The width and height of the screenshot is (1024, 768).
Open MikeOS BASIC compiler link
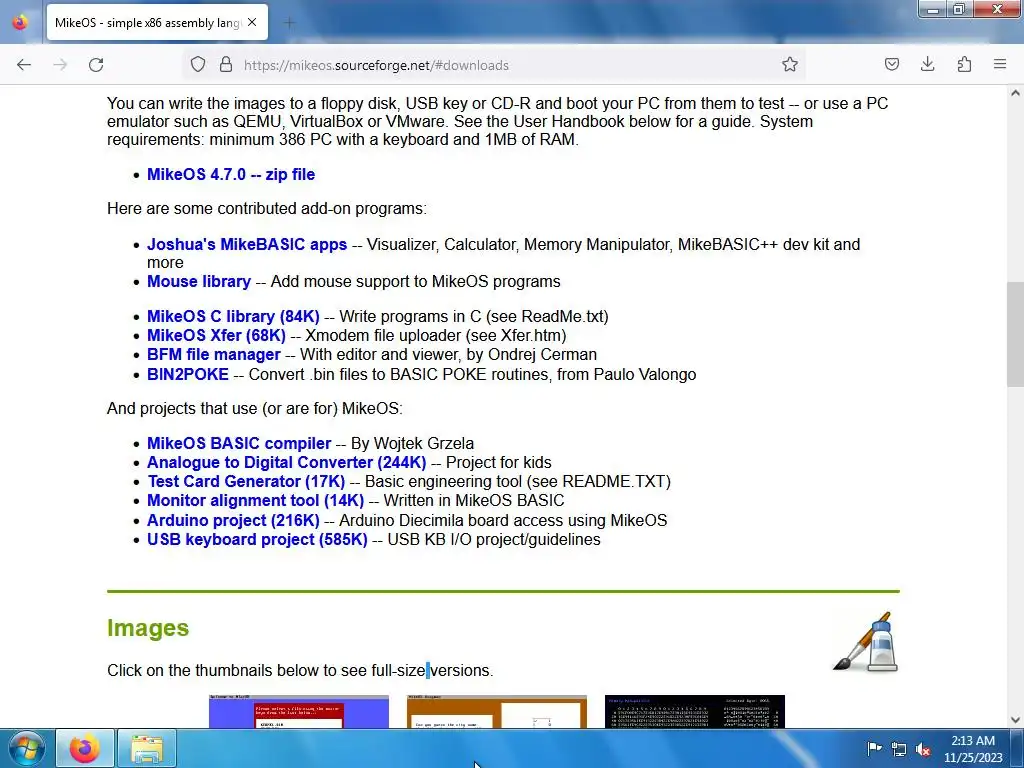[x=239, y=443]
